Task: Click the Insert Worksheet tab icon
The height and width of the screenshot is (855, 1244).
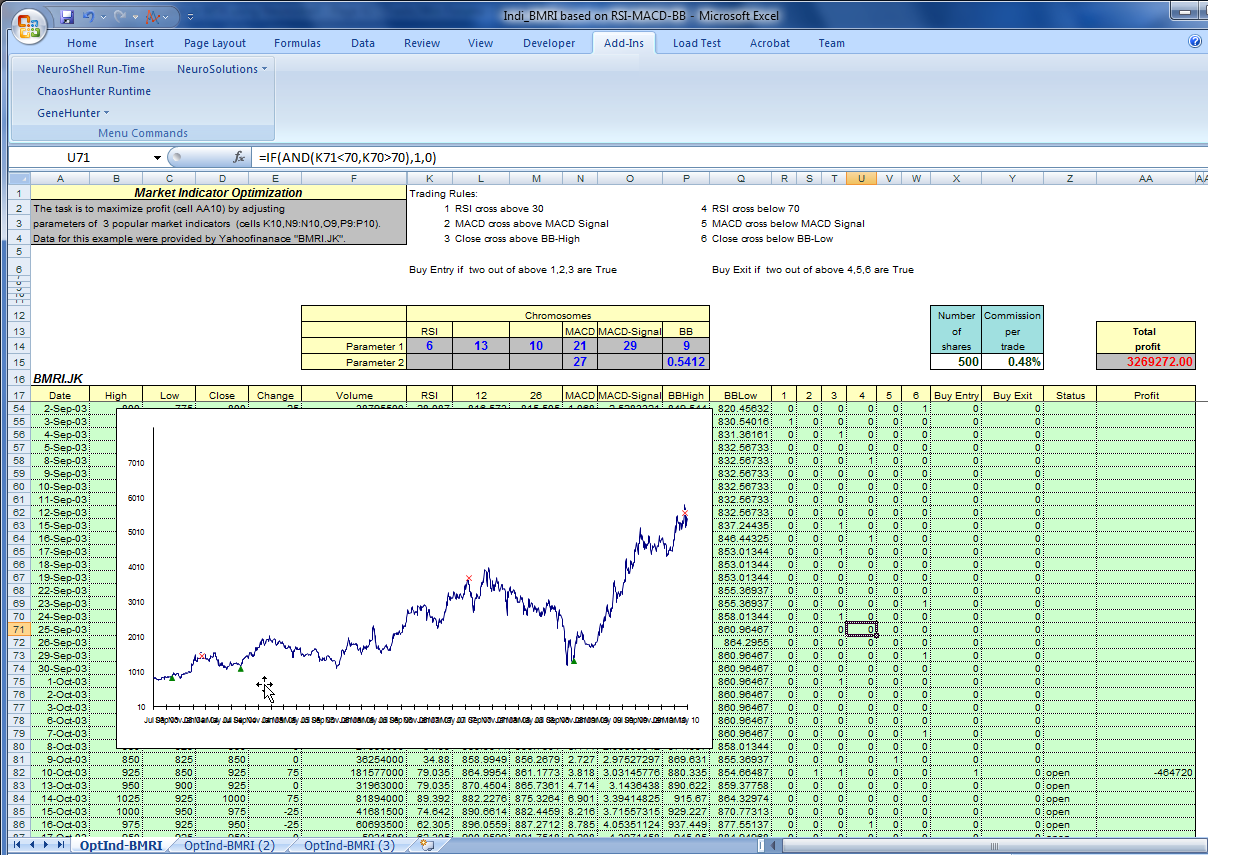Action: [x=427, y=845]
